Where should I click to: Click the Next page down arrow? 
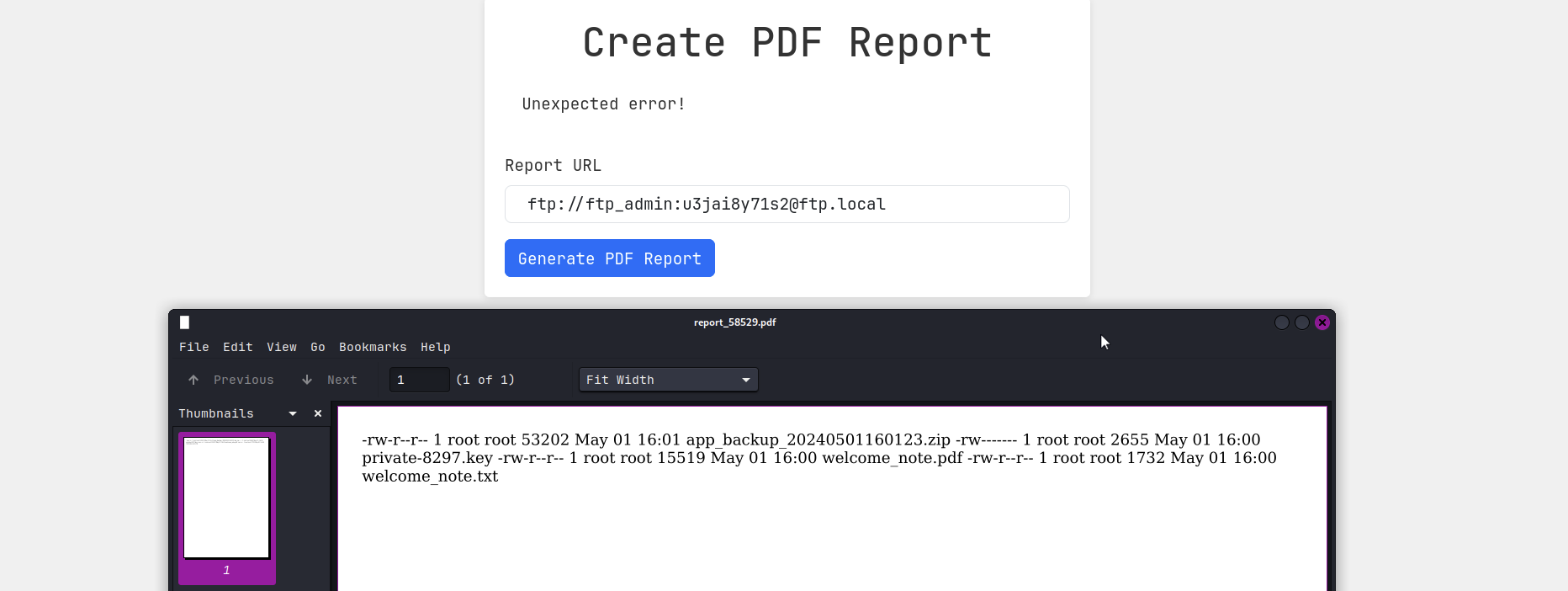307,380
